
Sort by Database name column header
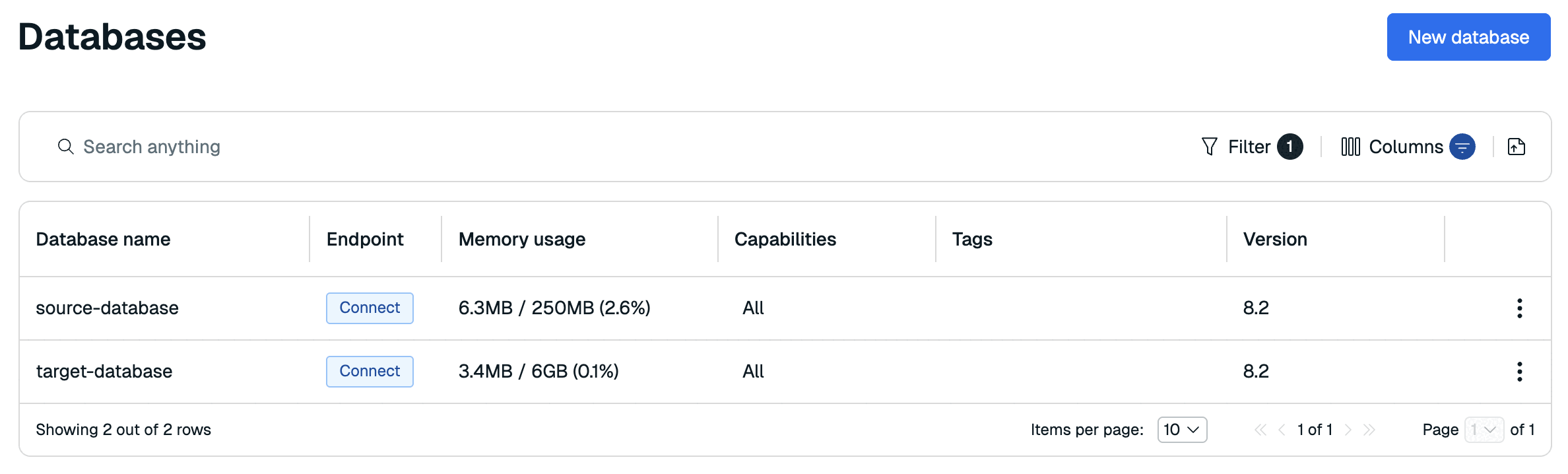pyautogui.click(x=103, y=239)
